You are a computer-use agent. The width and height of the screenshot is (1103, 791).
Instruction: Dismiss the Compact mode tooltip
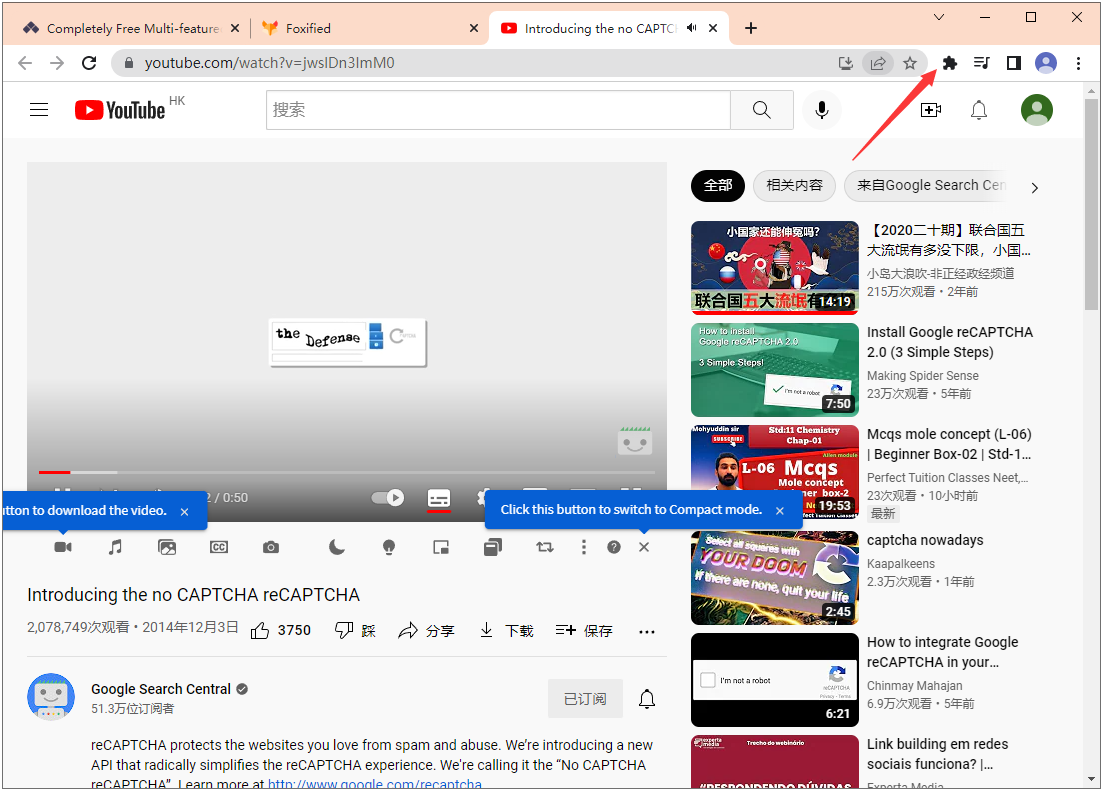point(780,510)
